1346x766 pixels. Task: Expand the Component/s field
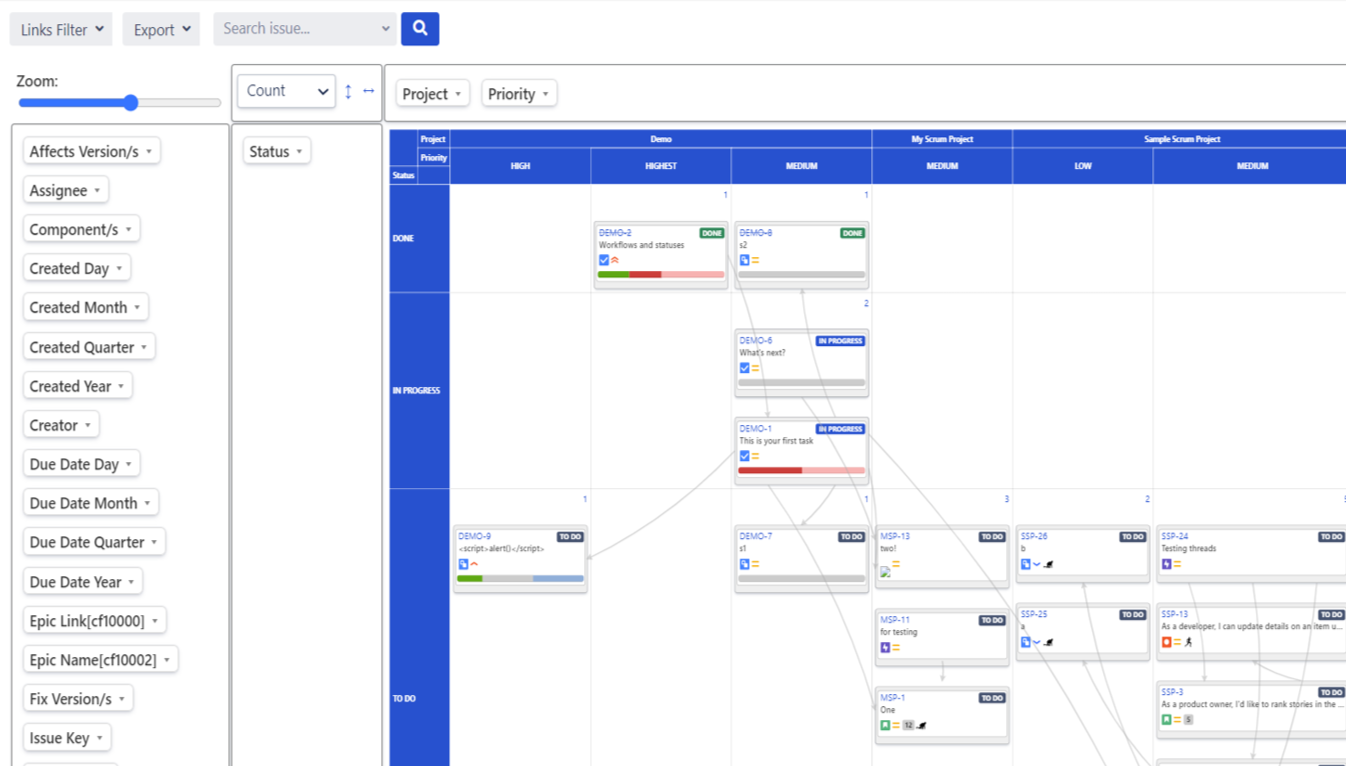tap(81, 229)
